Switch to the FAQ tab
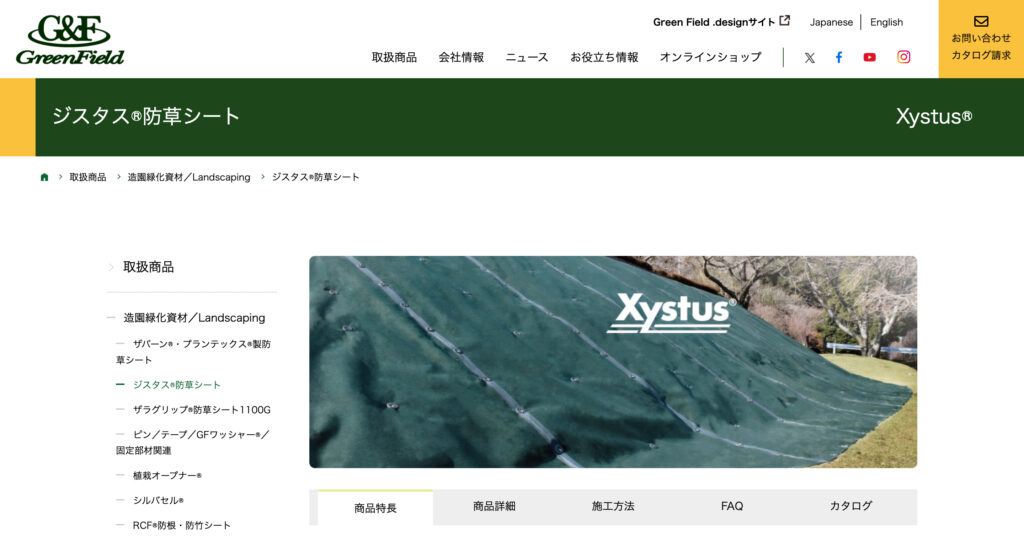 (731, 506)
